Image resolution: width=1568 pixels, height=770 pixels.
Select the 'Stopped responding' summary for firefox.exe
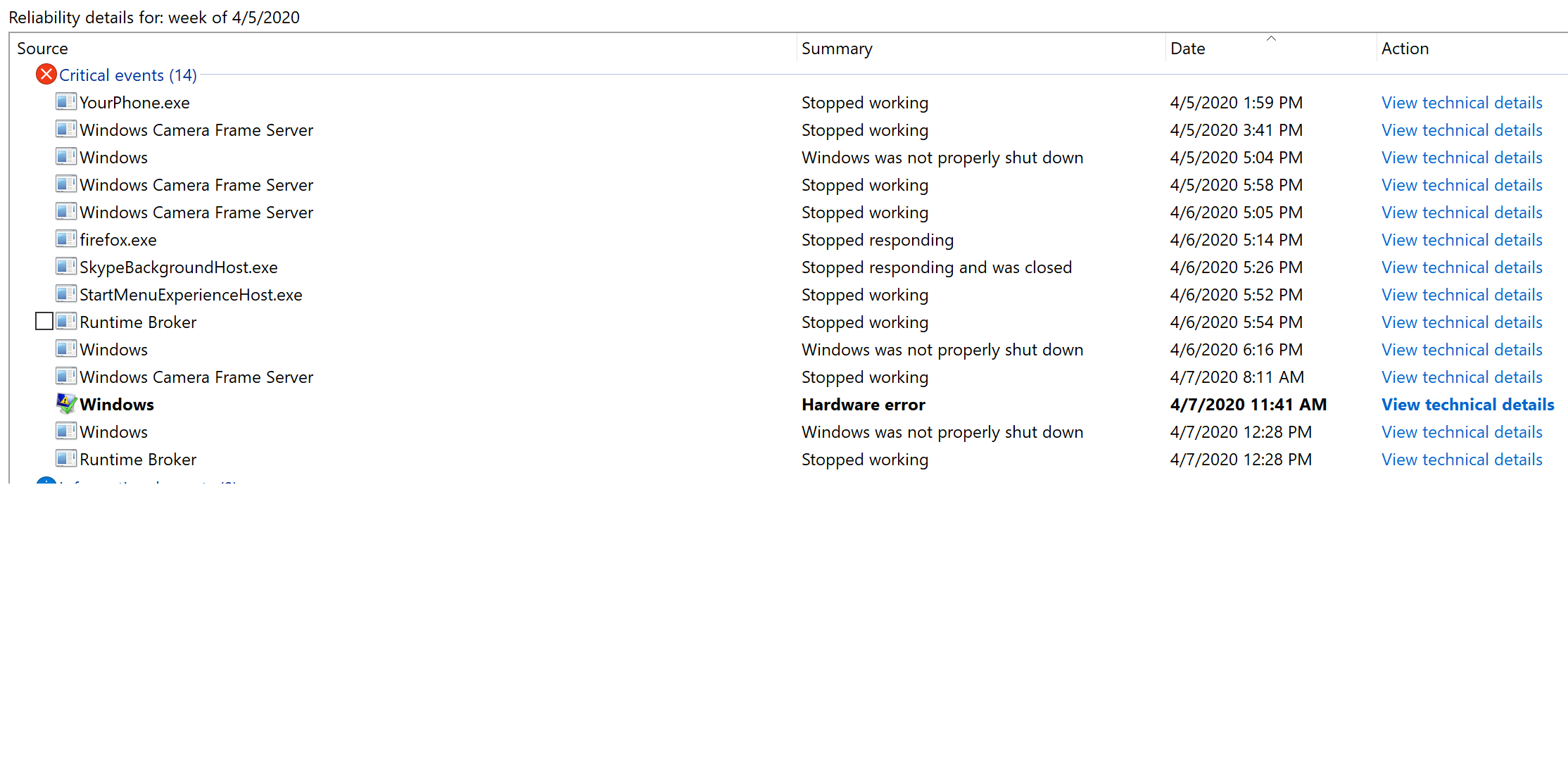coord(878,240)
